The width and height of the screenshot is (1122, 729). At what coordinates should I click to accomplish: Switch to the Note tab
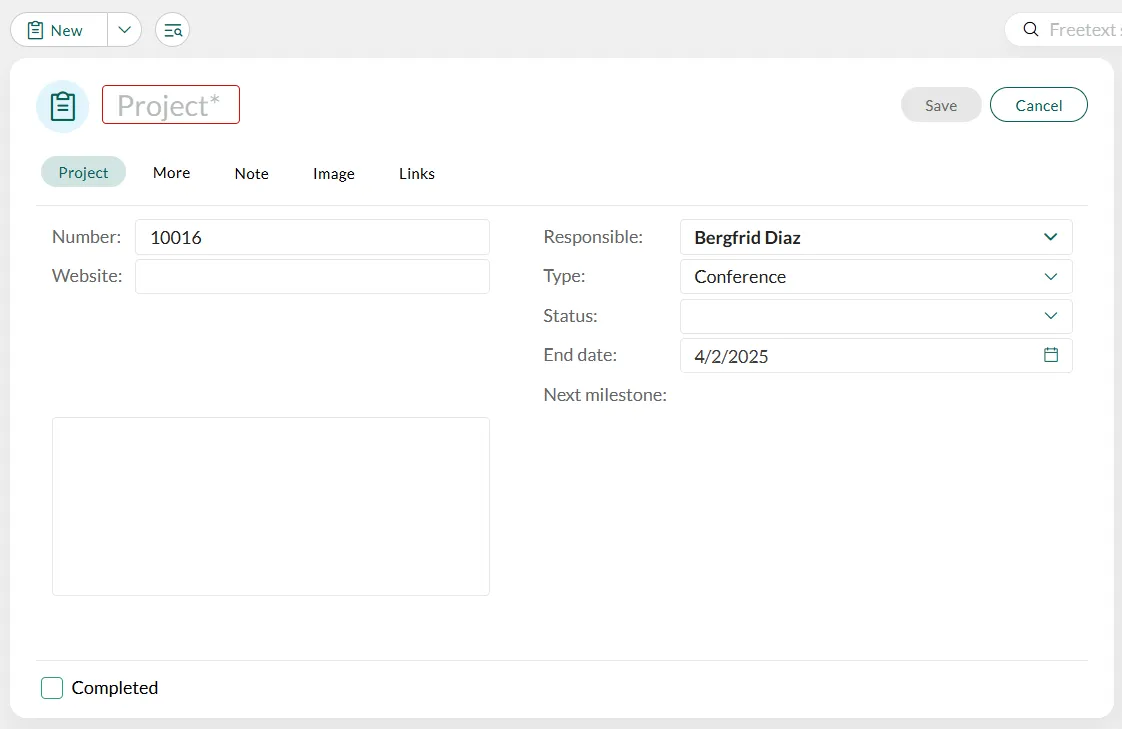click(251, 173)
